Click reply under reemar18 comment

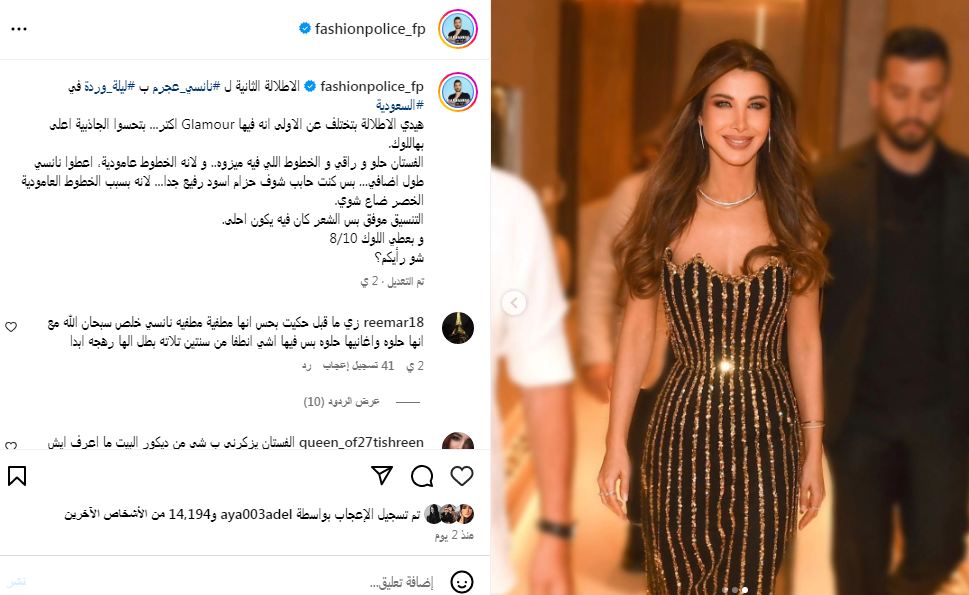(x=307, y=366)
